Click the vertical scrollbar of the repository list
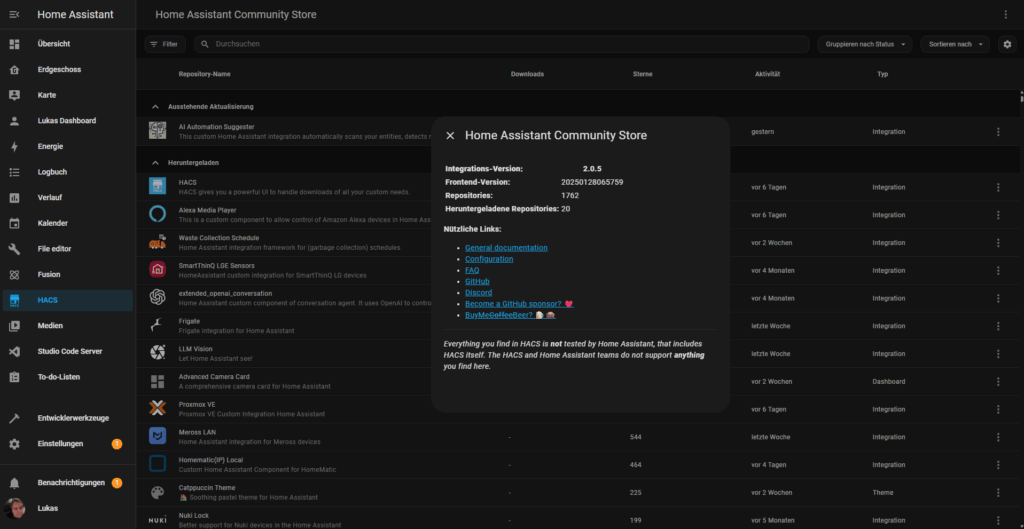 (1021, 97)
